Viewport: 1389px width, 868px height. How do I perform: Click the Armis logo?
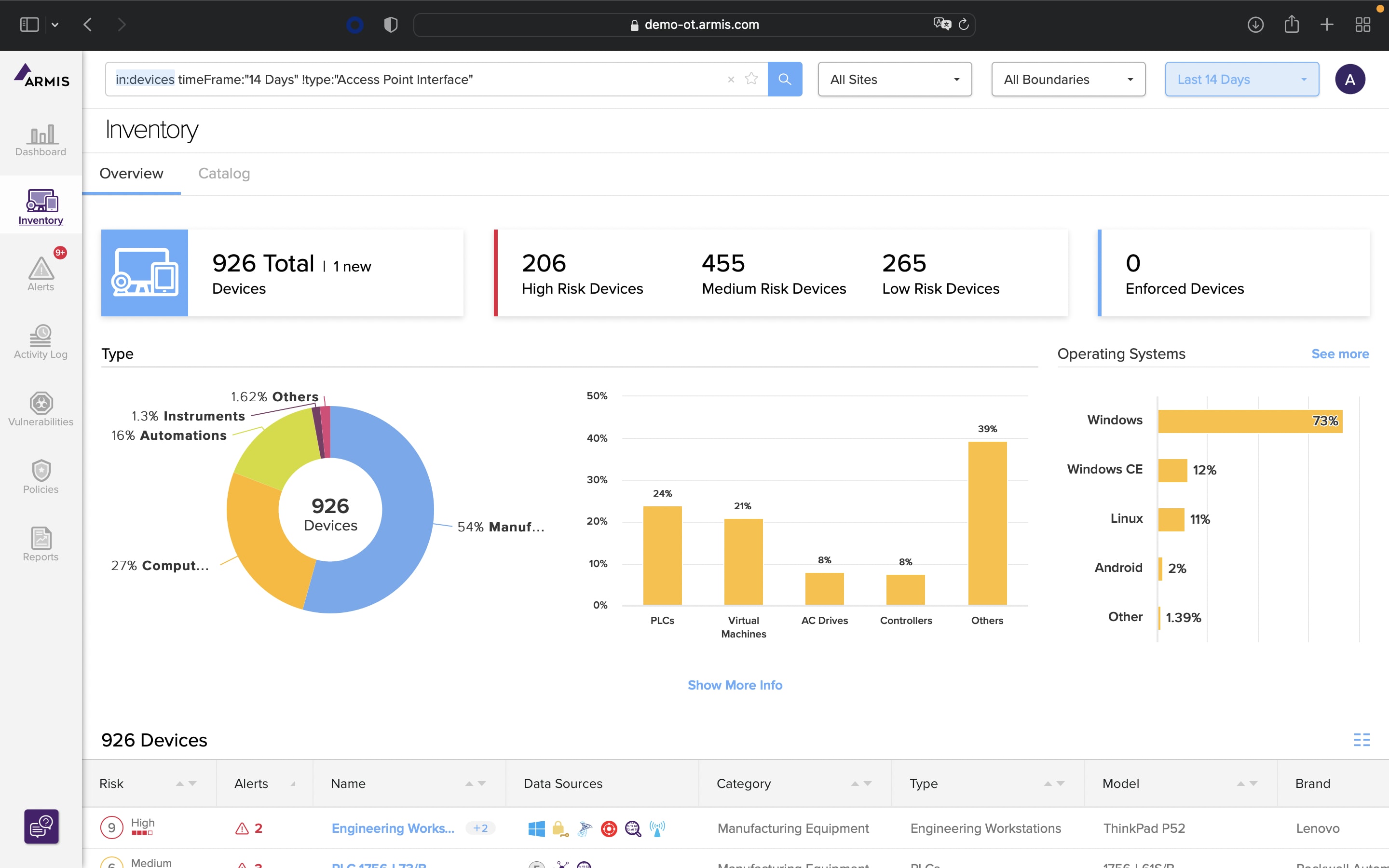[41, 76]
